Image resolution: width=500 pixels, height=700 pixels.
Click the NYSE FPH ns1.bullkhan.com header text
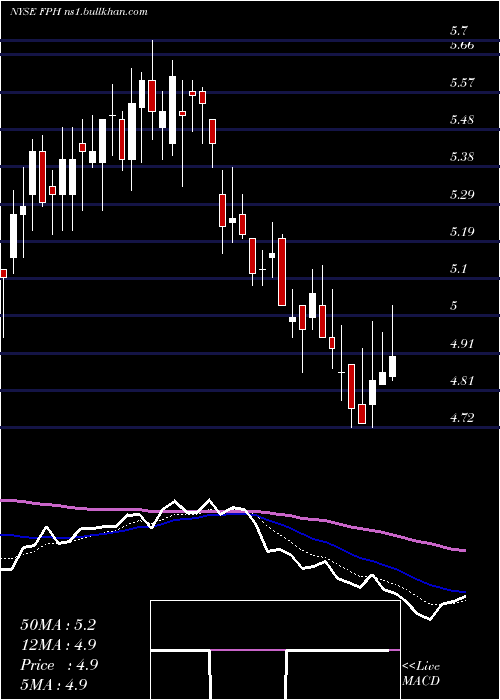(x=79, y=12)
